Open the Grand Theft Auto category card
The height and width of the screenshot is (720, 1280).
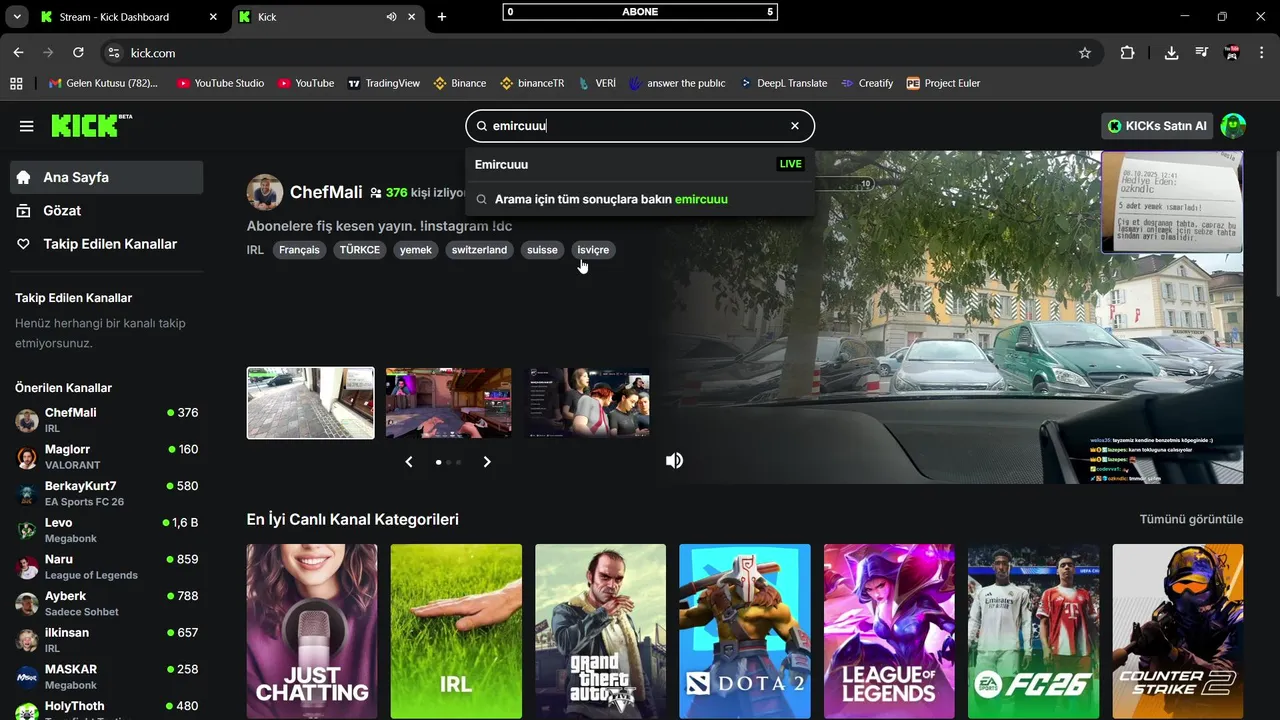point(600,631)
